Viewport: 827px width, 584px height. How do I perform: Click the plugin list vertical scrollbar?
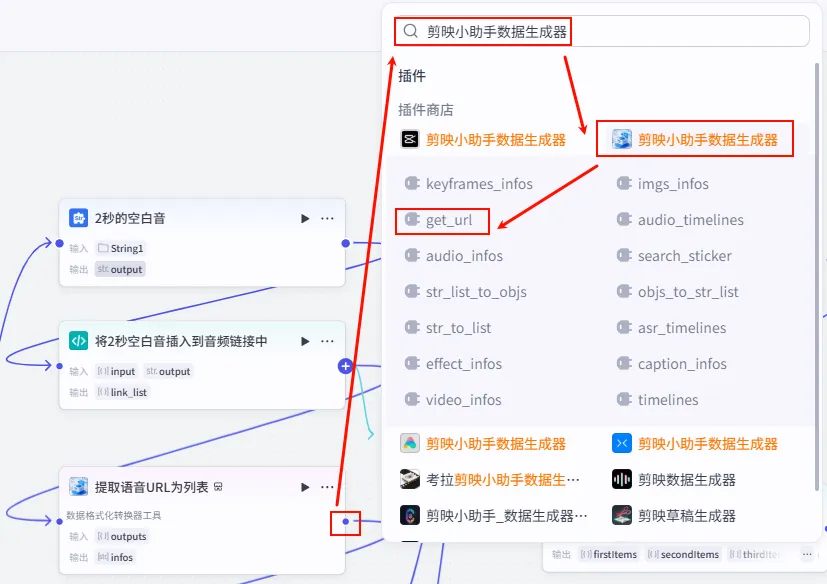(x=817, y=277)
